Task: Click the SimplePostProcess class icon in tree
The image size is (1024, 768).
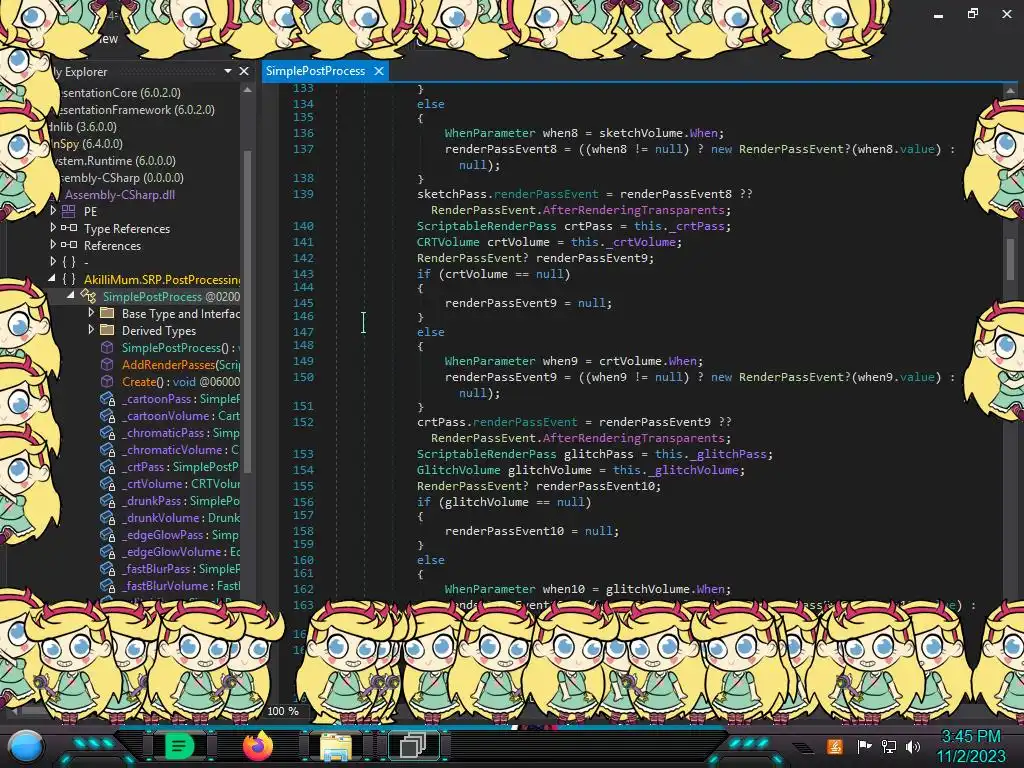Action: click(88, 296)
